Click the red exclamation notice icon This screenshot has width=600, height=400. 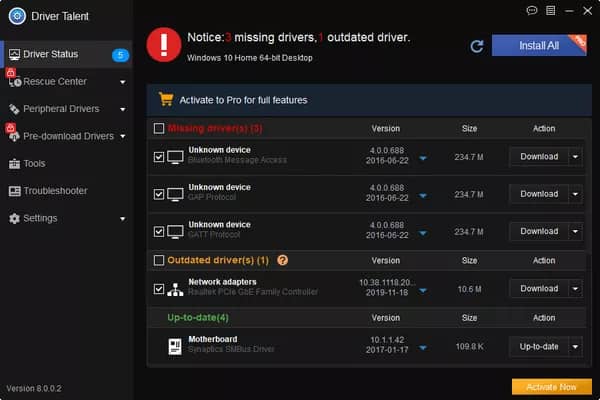[164, 45]
